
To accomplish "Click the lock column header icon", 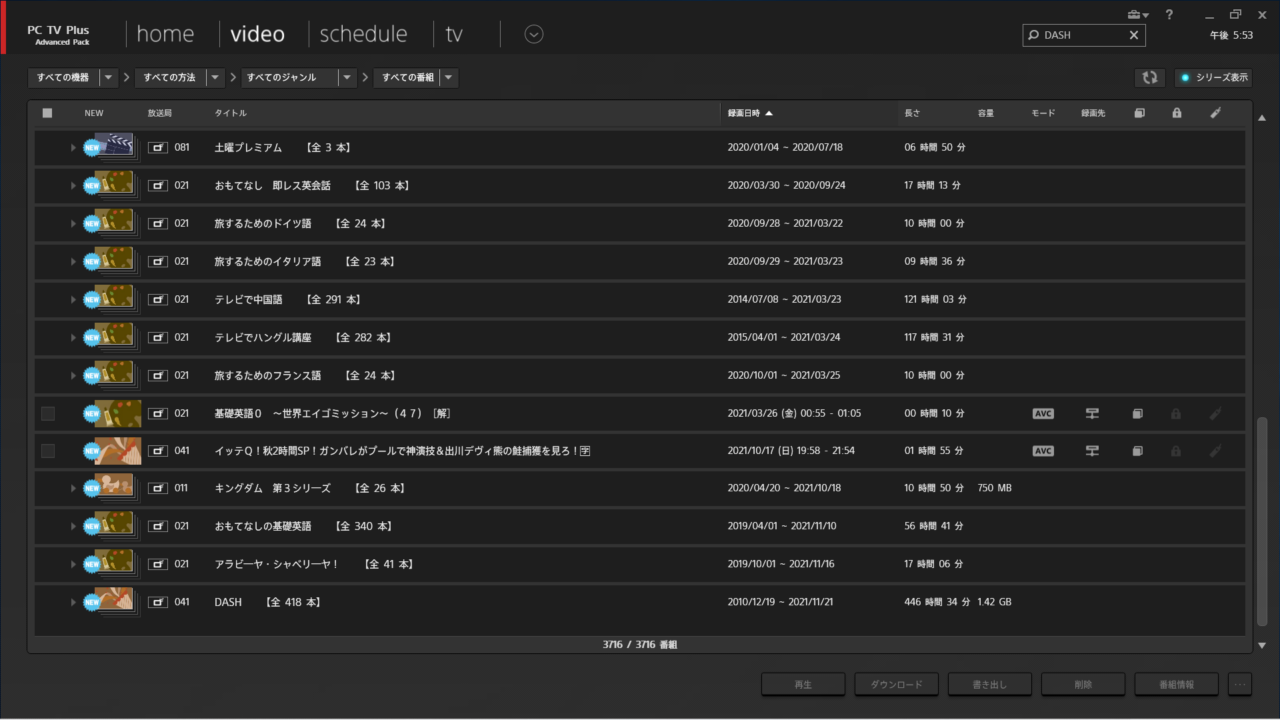I will coord(1176,113).
